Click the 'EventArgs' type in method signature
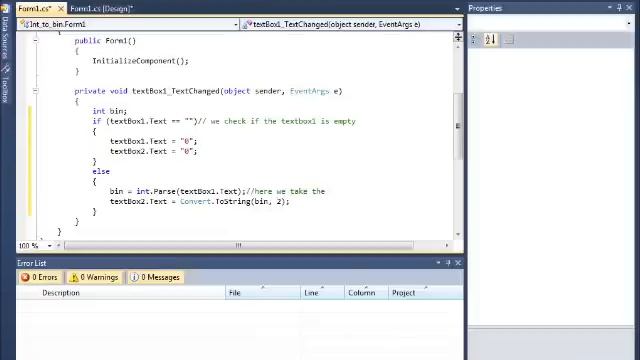The image size is (640, 360). click(309, 91)
